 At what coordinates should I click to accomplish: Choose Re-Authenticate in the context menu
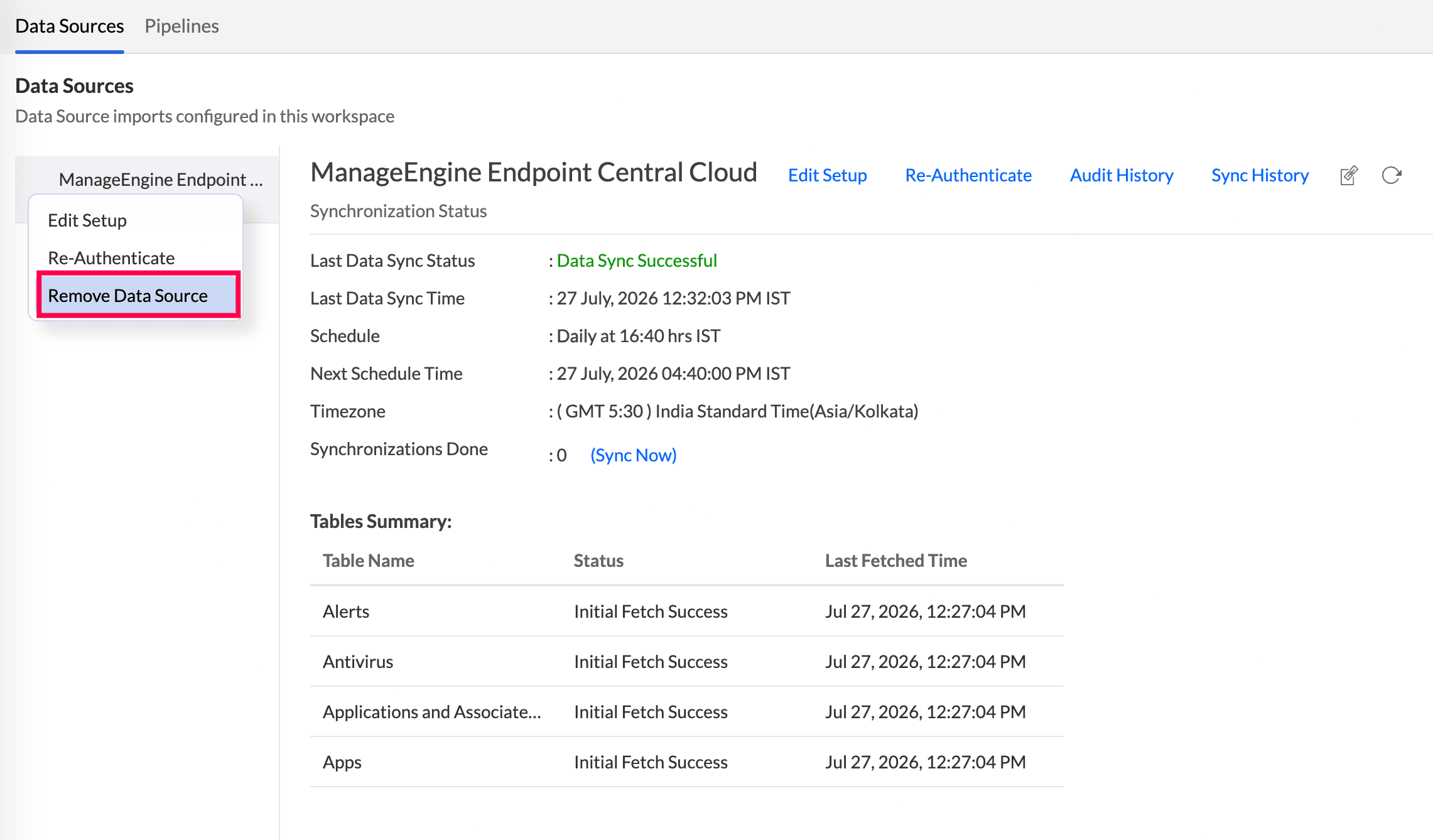tap(111, 258)
